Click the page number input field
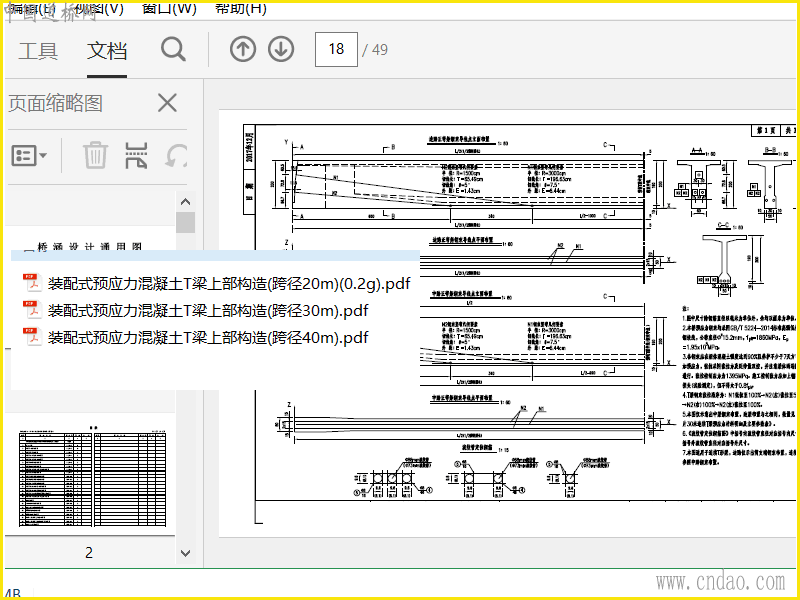The height and width of the screenshot is (600, 800). 336,49
